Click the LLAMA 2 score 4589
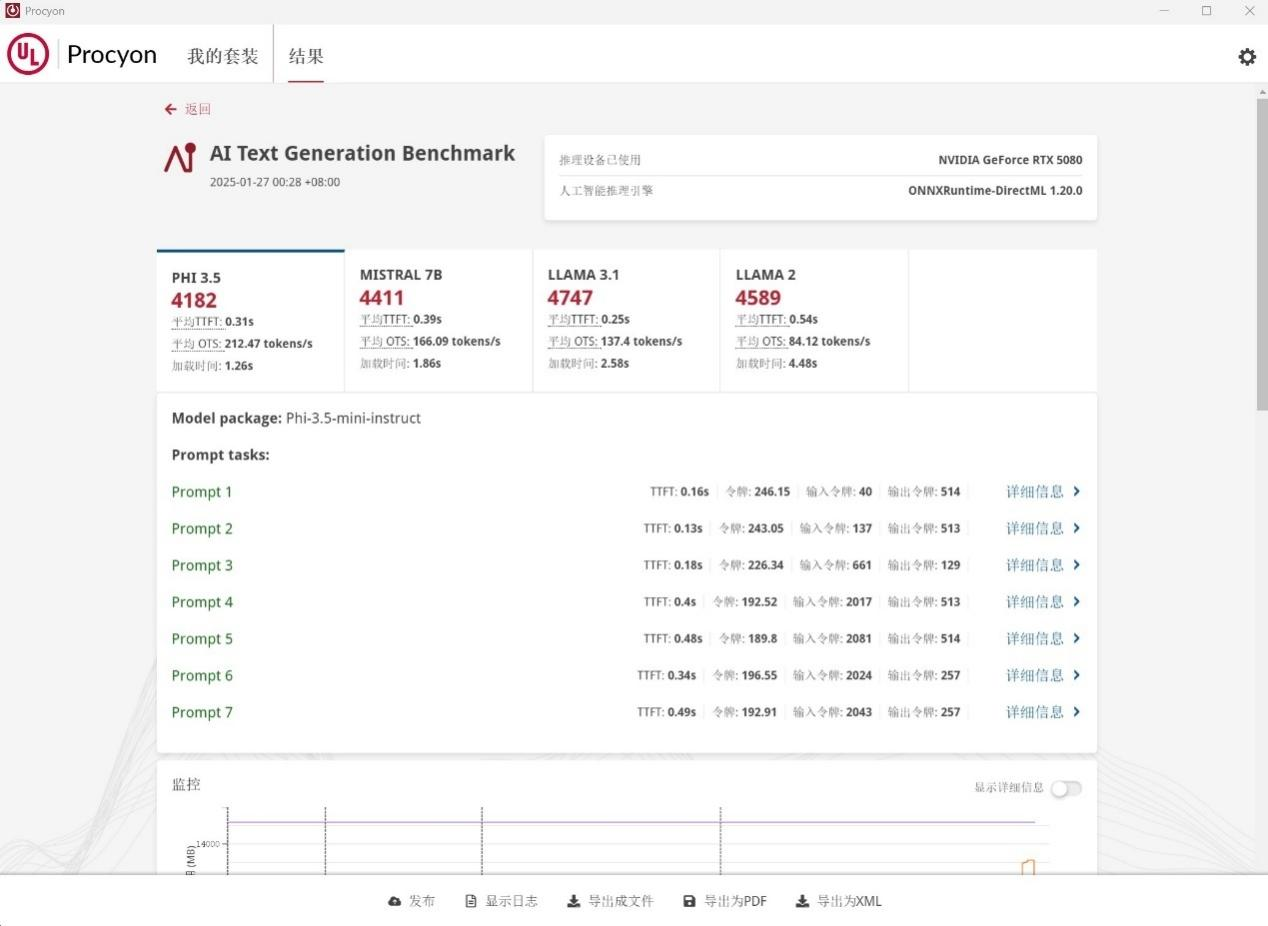Screen dimensions: 1268x926 pyautogui.click(x=758, y=297)
